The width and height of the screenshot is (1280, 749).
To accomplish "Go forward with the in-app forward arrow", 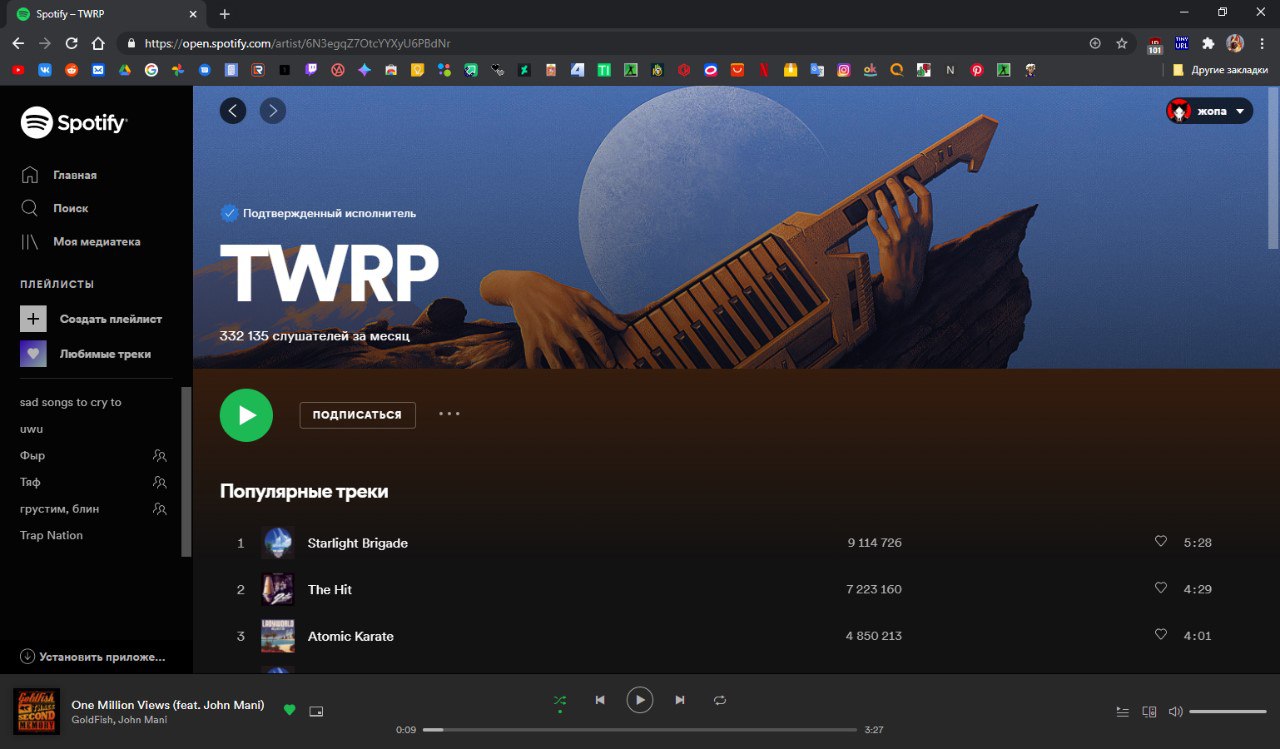I will [x=273, y=110].
